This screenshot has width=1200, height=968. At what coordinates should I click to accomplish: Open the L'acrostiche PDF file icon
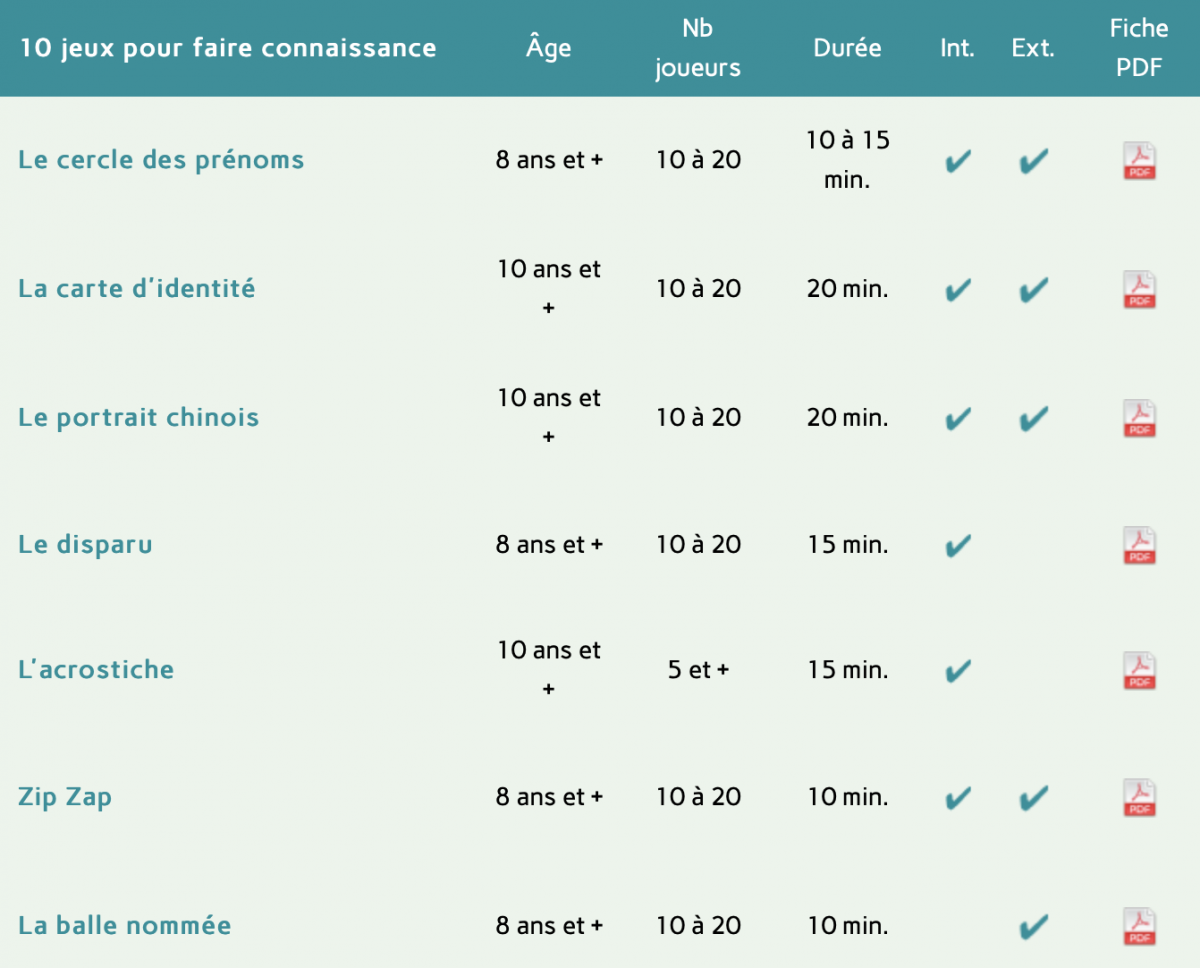point(1140,670)
